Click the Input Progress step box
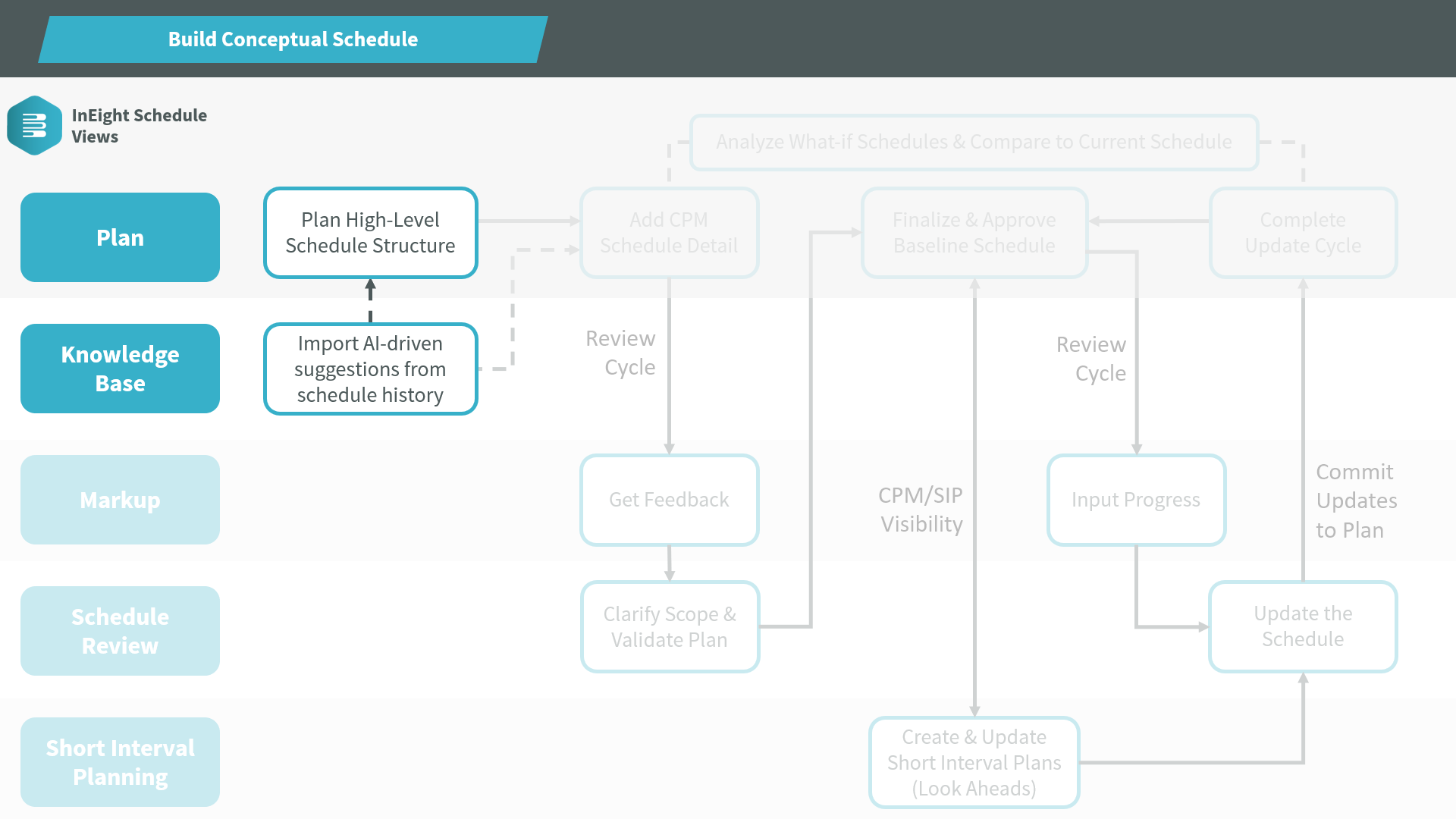Image resolution: width=1456 pixels, height=819 pixels. [1136, 500]
